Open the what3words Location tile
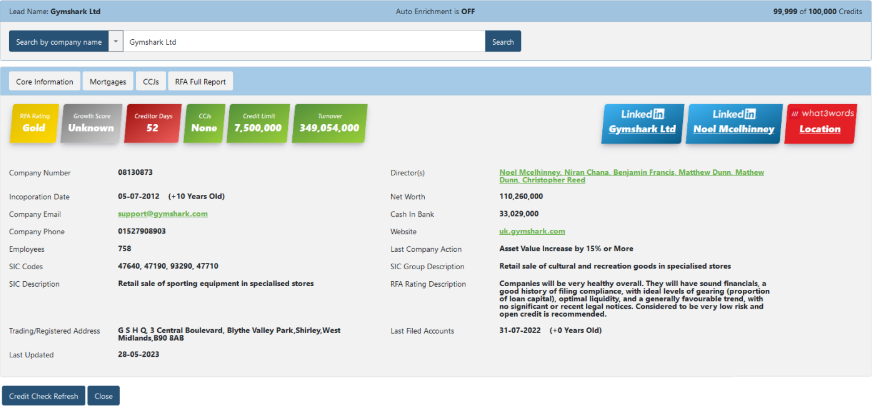 (x=820, y=124)
